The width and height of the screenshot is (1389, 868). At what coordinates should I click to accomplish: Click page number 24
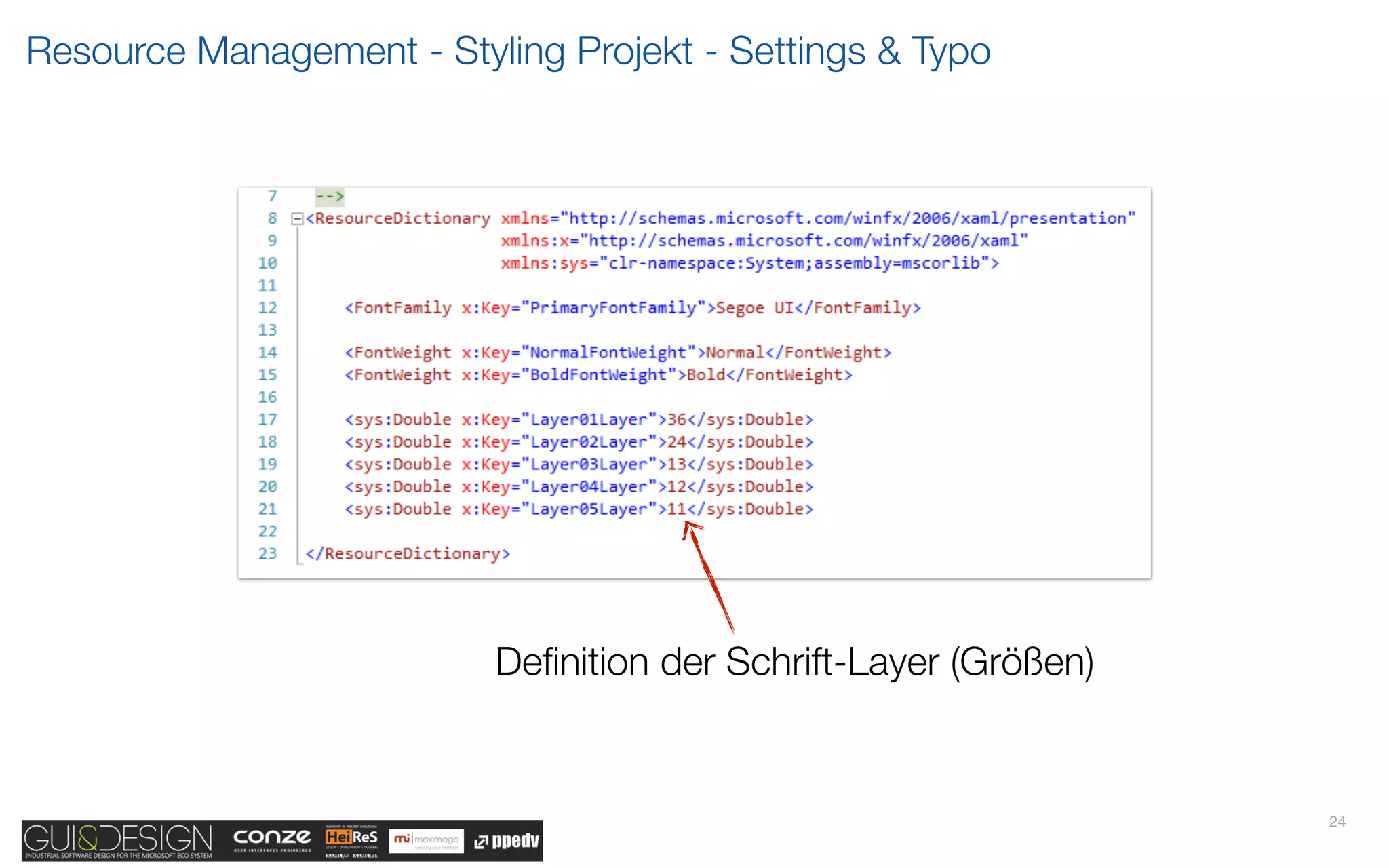click(x=1337, y=822)
